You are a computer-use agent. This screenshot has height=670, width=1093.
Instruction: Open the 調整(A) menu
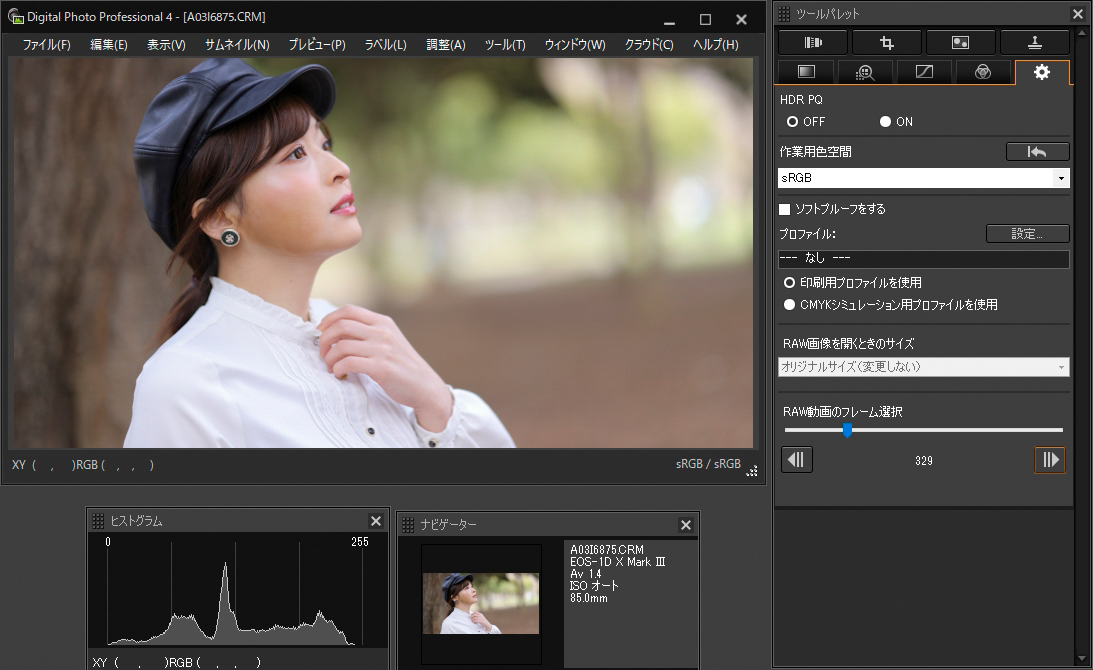coord(445,45)
